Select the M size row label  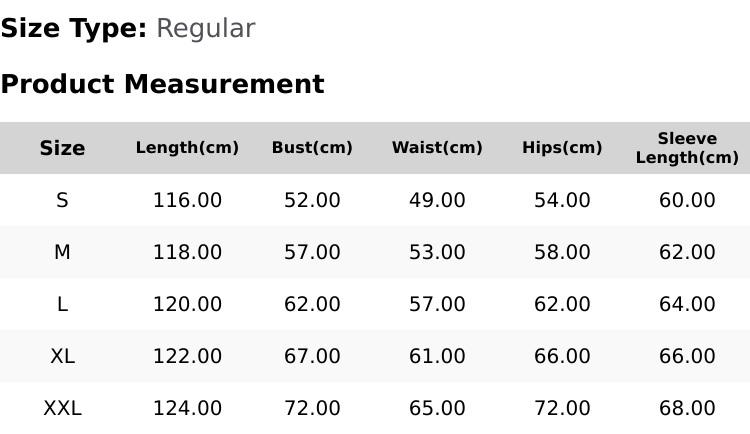pos(62,252)
